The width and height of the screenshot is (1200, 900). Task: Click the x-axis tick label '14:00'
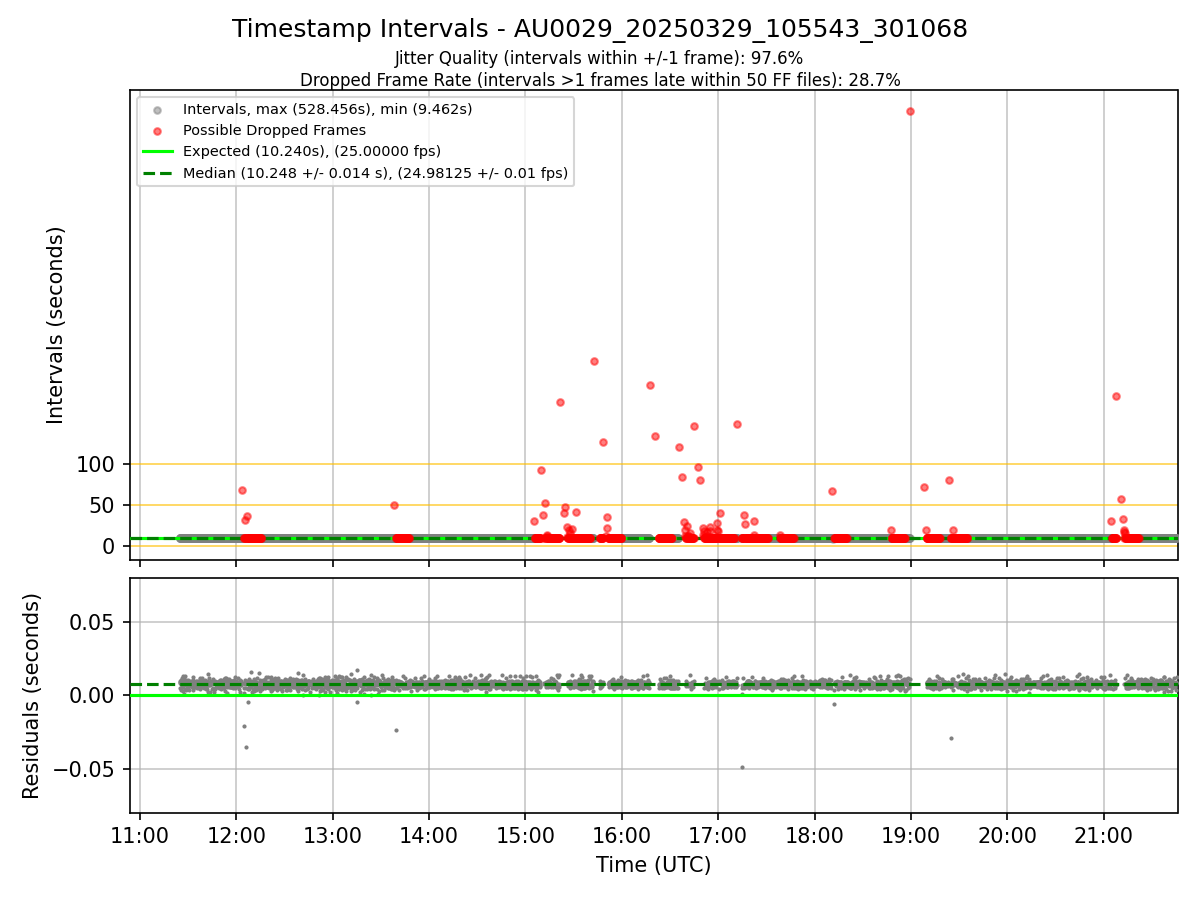click(429, 834)
